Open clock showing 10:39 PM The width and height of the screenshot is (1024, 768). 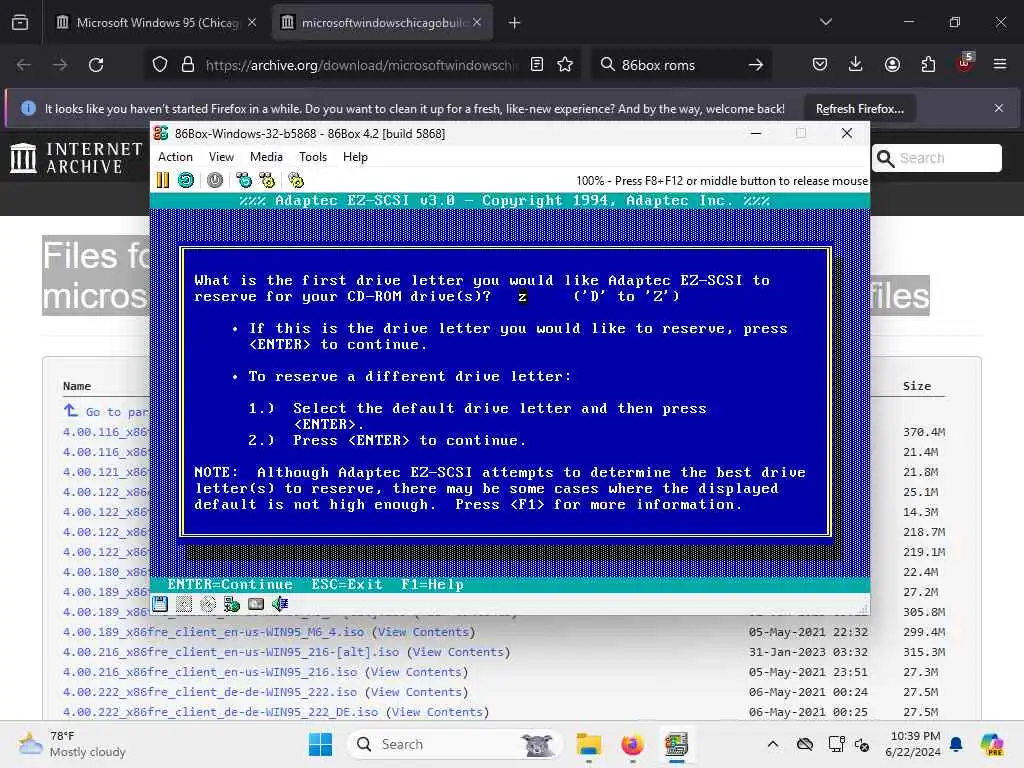pos(912,744)
